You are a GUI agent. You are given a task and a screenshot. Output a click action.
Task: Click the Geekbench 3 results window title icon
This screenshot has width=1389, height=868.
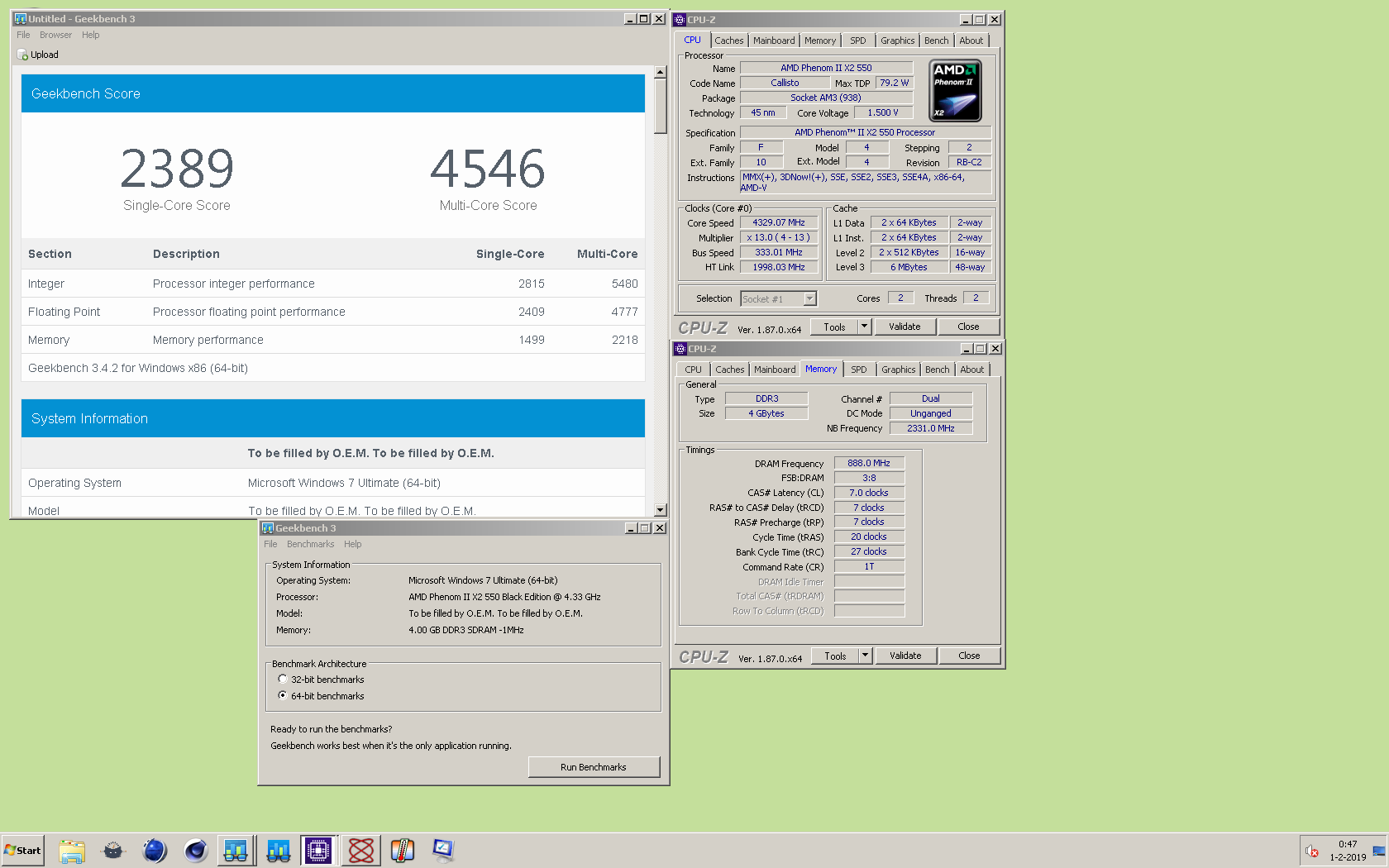pos(20,19)
